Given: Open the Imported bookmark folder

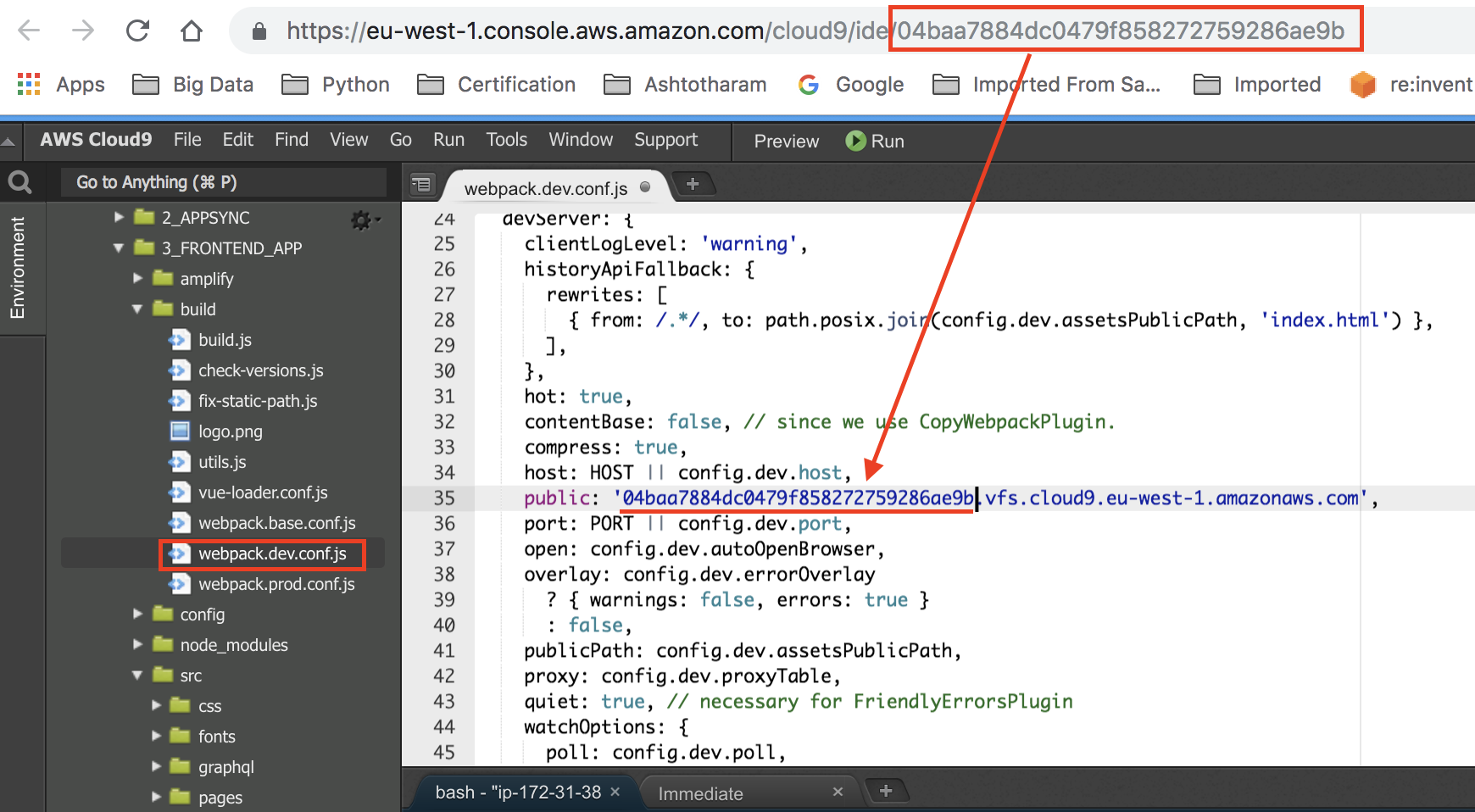Looking at the screenshot, I should (1257, 85).
